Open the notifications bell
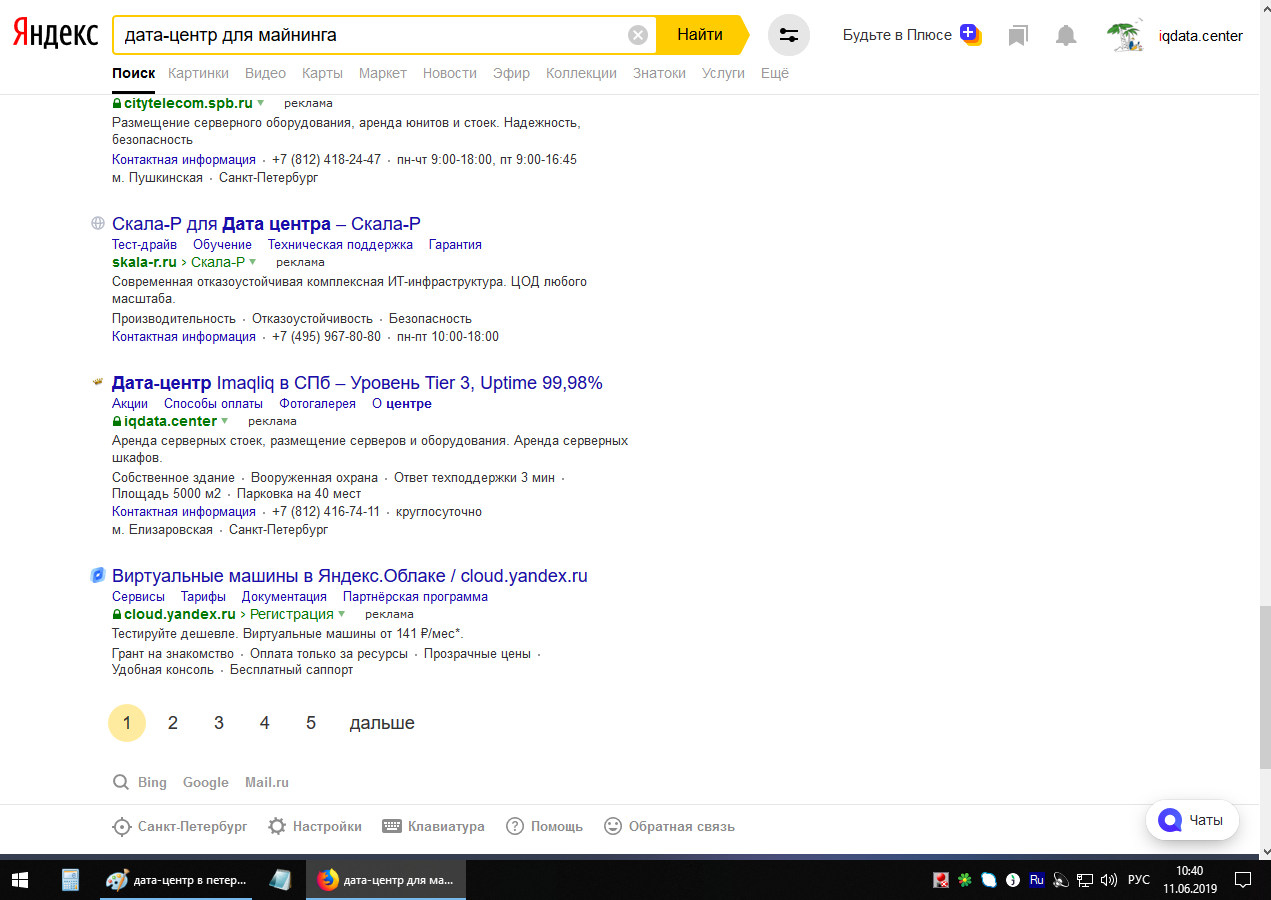This screenshot has width=1271, height=900. pos(1067,36)
